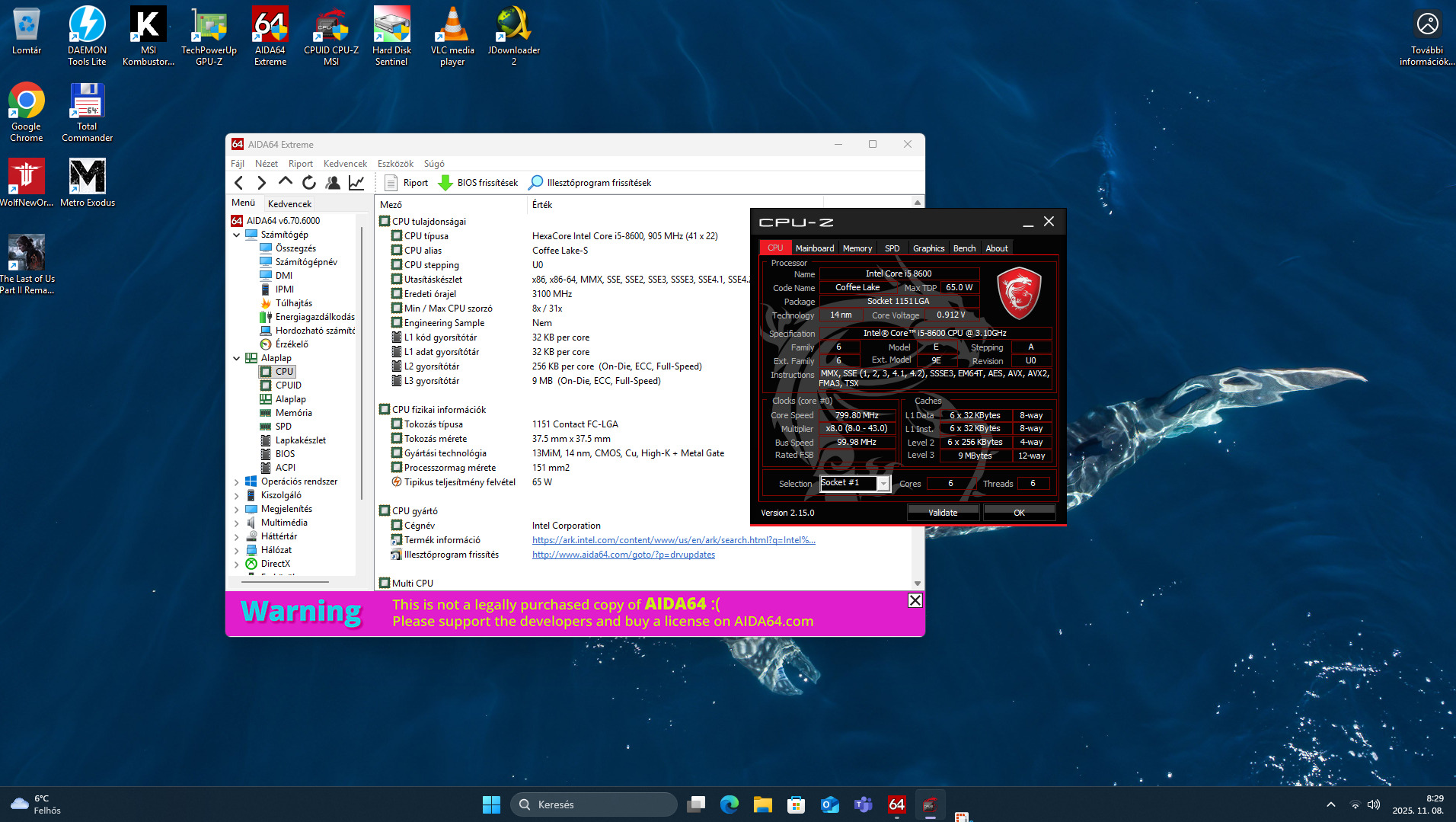
Task: Open the Fájl menu in AIDA64
Action: [x=238, y=164]
